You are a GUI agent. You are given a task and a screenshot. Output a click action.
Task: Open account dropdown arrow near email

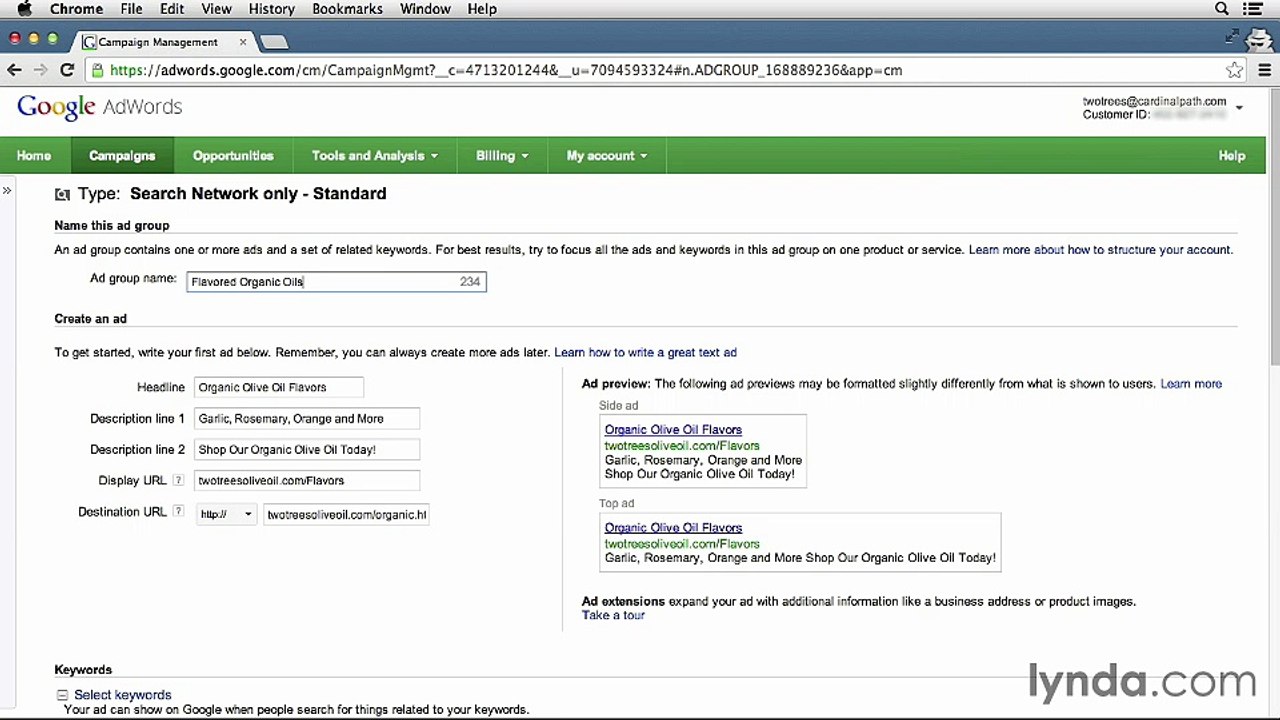pyautogui.click(x=1239, y=107)
